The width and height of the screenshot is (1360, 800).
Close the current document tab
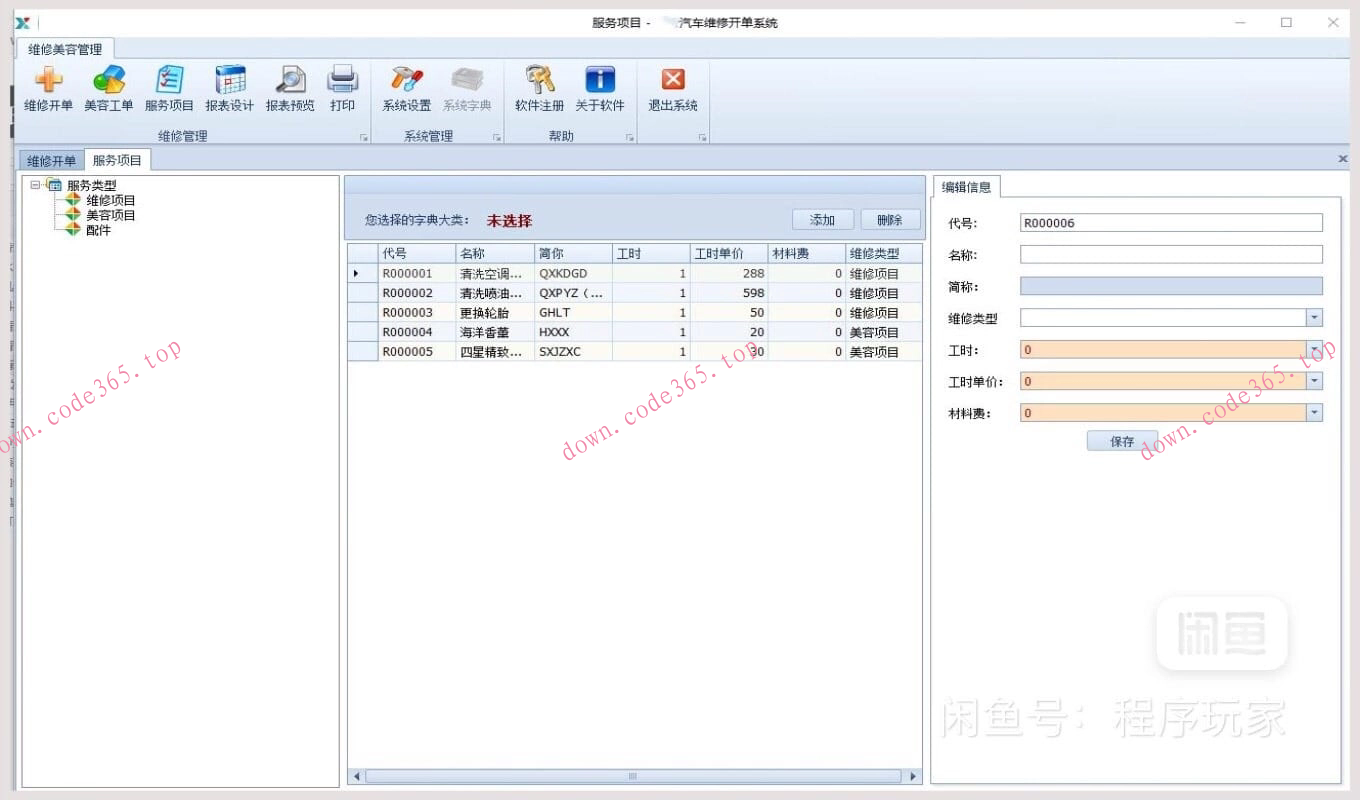(1343, 159)
